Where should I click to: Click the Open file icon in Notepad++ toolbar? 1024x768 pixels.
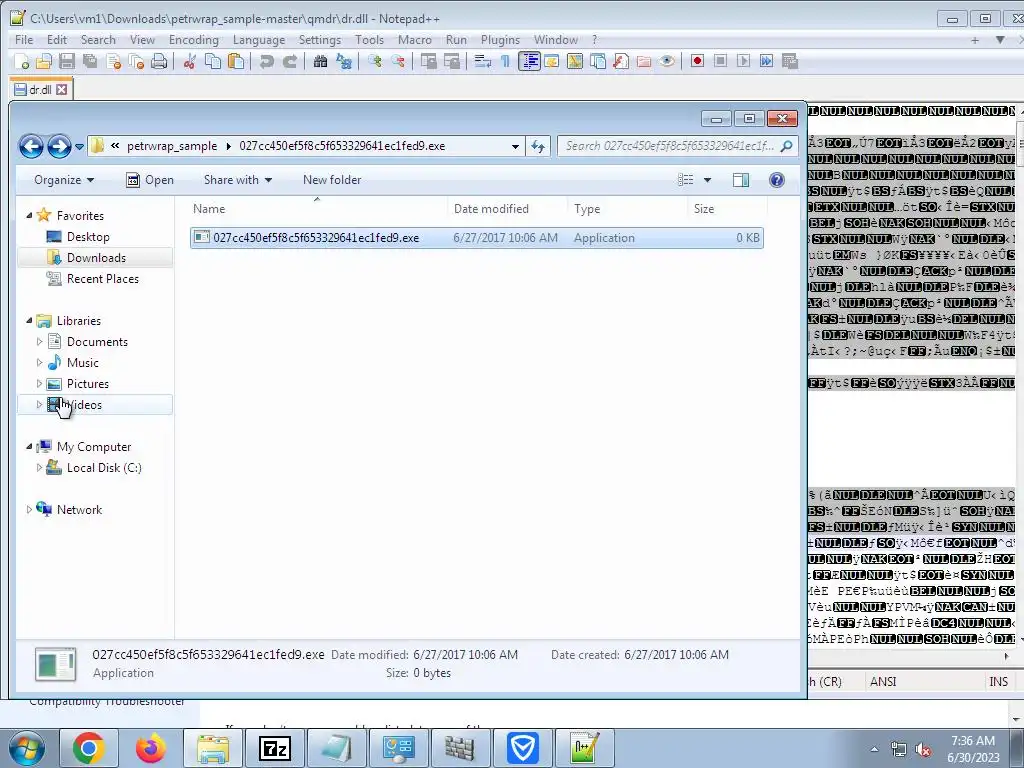click(44, 61)
